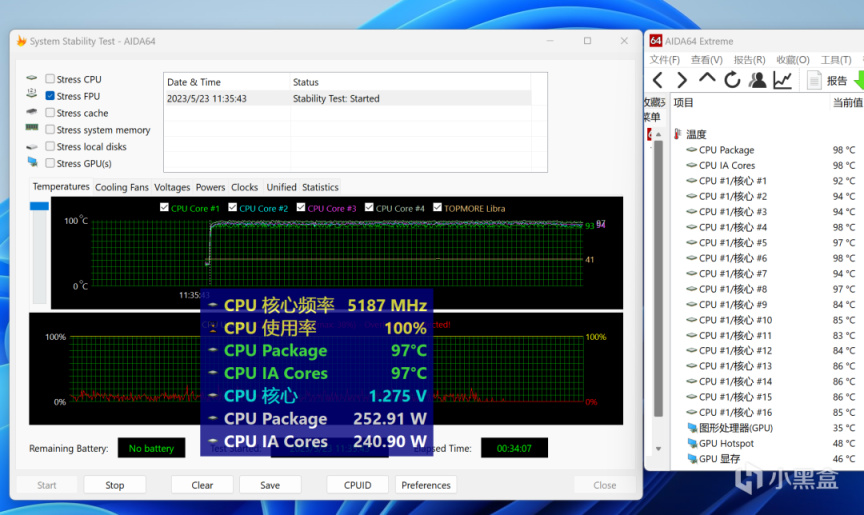This screenshot has width=864, height=515.
Task: Click the No battery indicator field
Action: 152,448
